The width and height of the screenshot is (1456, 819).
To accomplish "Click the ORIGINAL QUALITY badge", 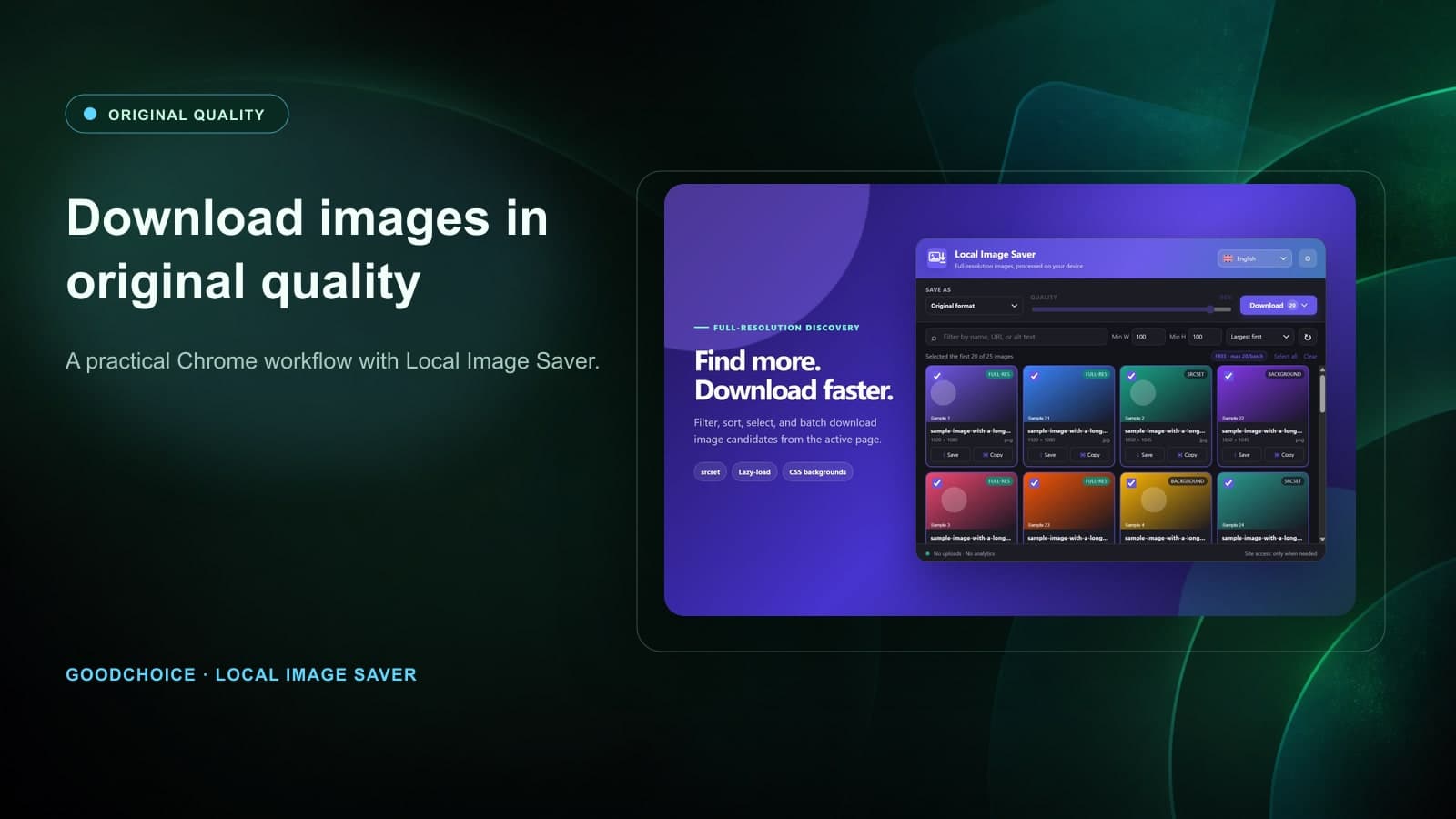I will coord(177,114).
